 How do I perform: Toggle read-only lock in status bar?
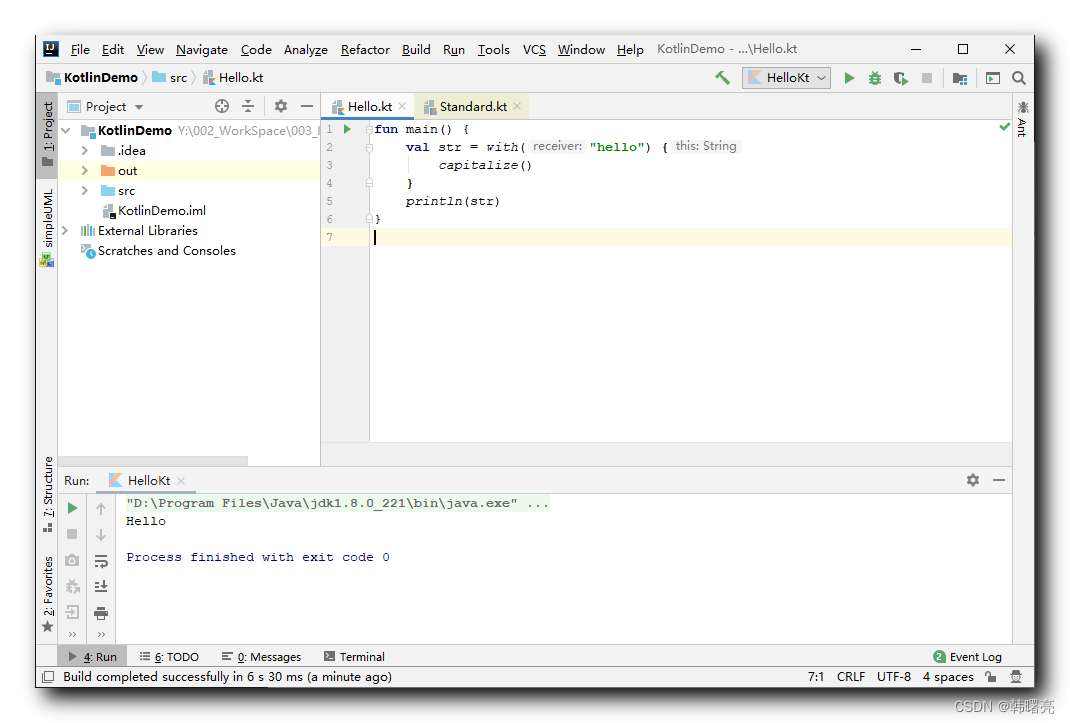tap(990, 677)
